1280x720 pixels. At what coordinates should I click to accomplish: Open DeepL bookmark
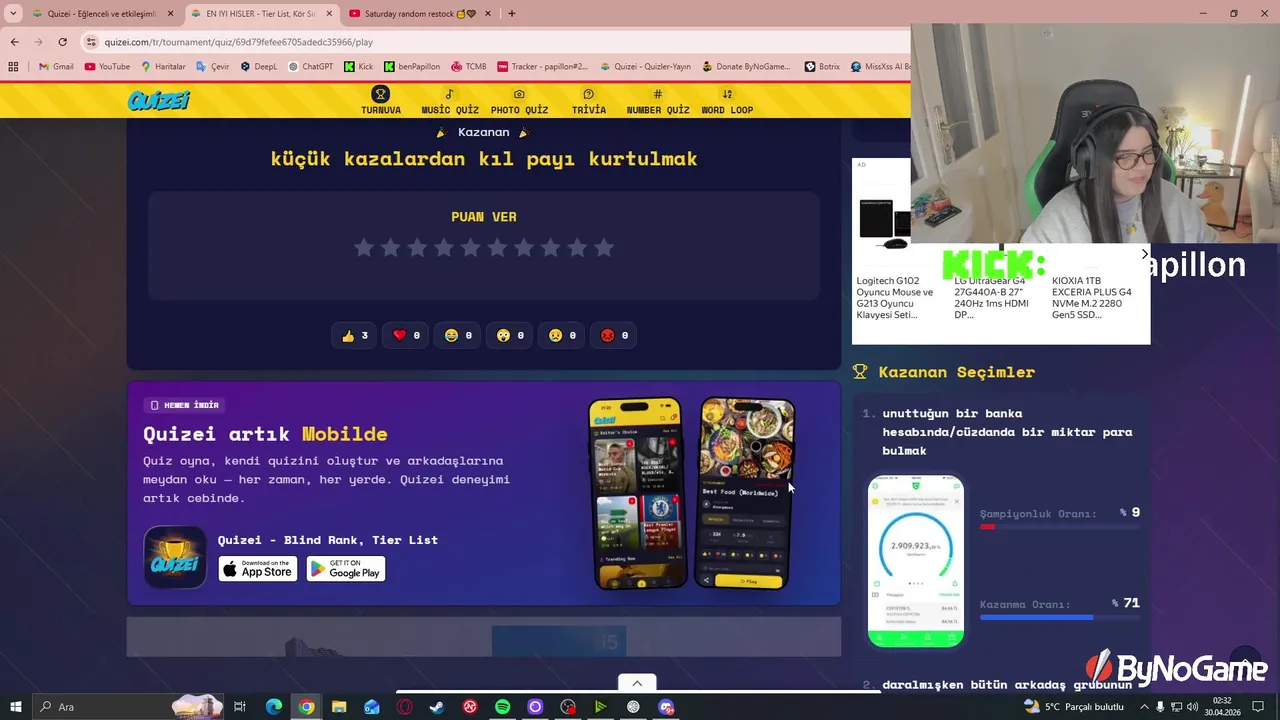(x=257, y=67)
